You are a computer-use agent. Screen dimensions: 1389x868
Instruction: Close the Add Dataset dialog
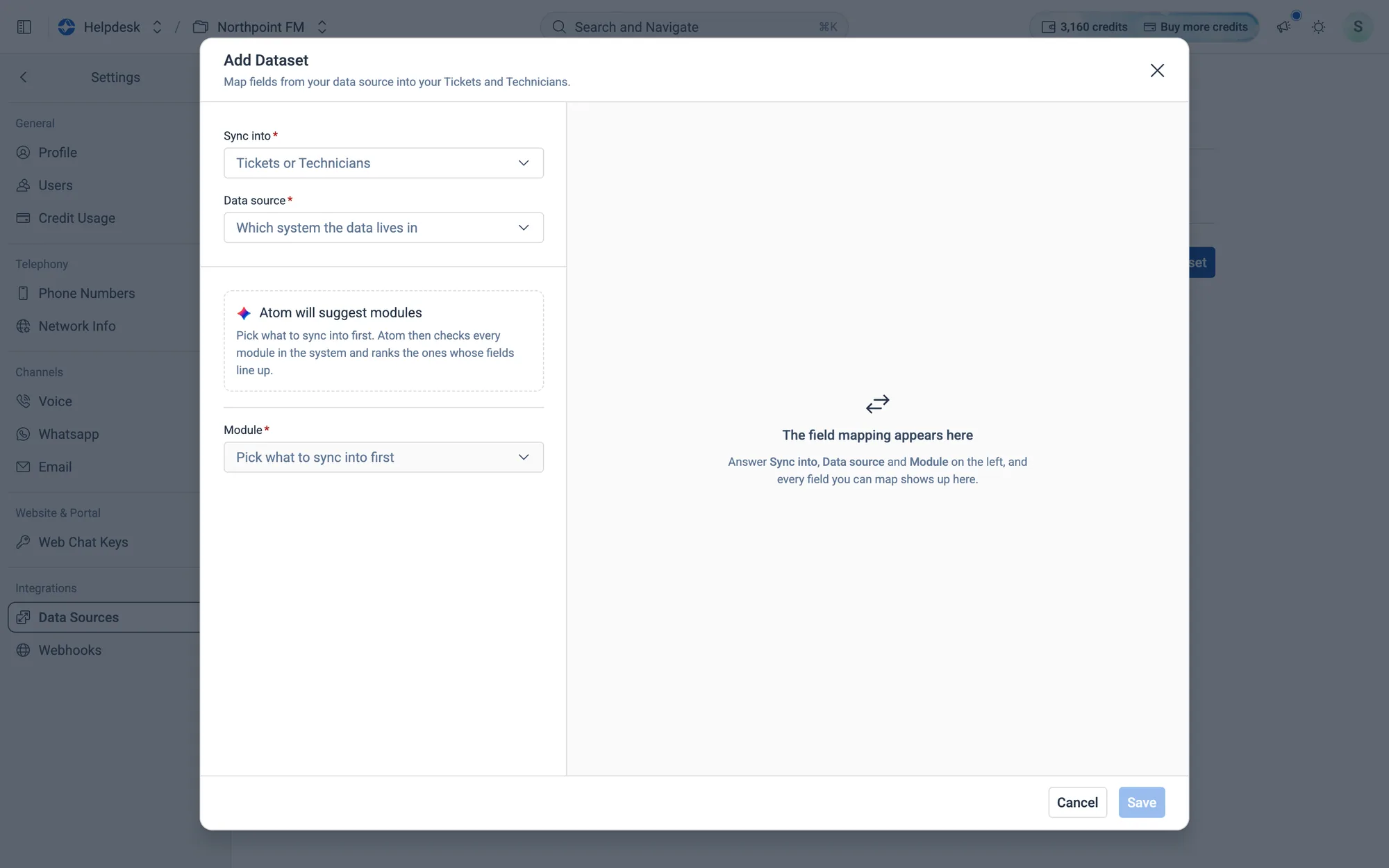coord(1156,70)
